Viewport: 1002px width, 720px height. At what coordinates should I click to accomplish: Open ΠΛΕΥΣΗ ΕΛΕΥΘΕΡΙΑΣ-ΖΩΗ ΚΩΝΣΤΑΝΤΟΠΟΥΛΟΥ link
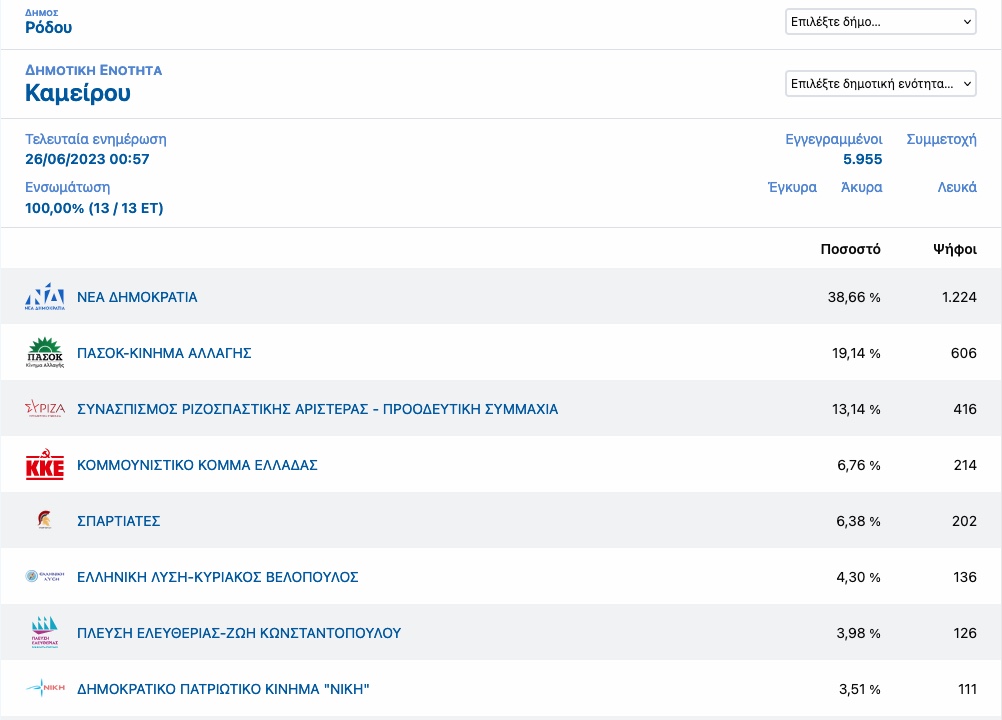point(239,633)
